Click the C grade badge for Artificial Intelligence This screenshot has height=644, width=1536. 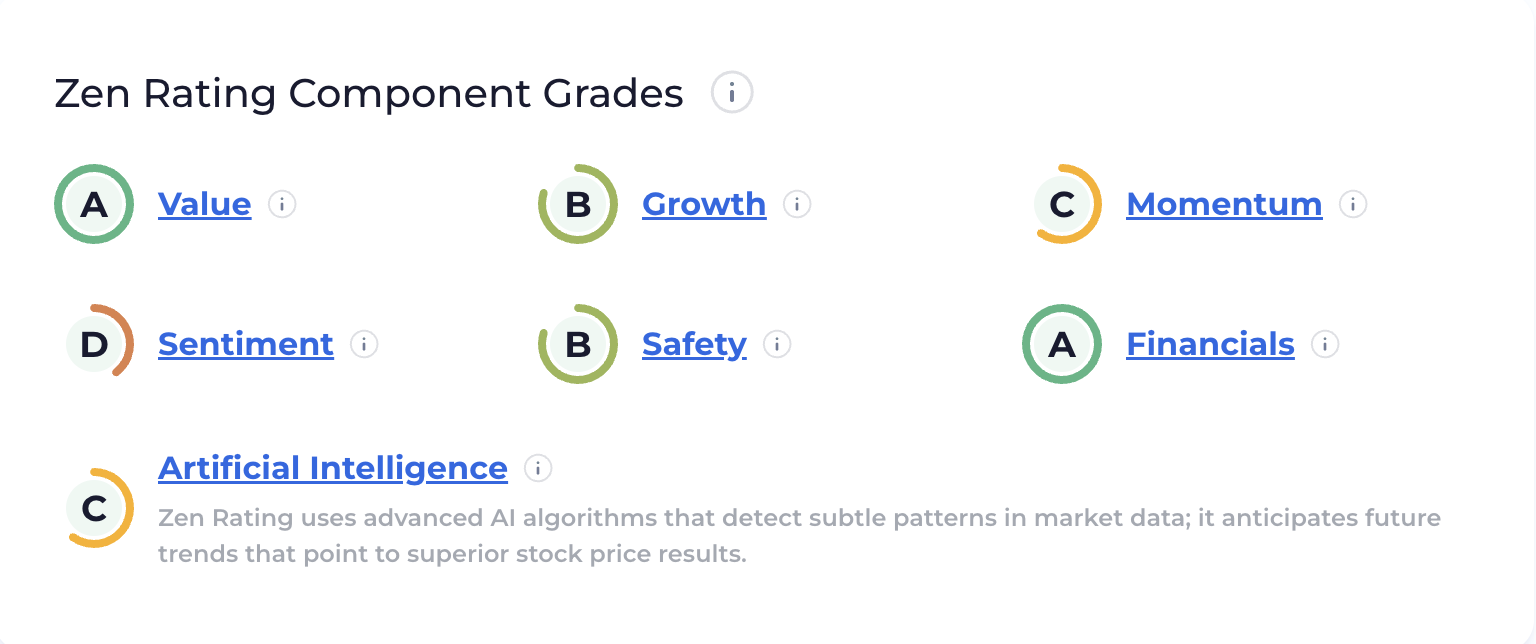pyautogui.click(x=94, y=508)
